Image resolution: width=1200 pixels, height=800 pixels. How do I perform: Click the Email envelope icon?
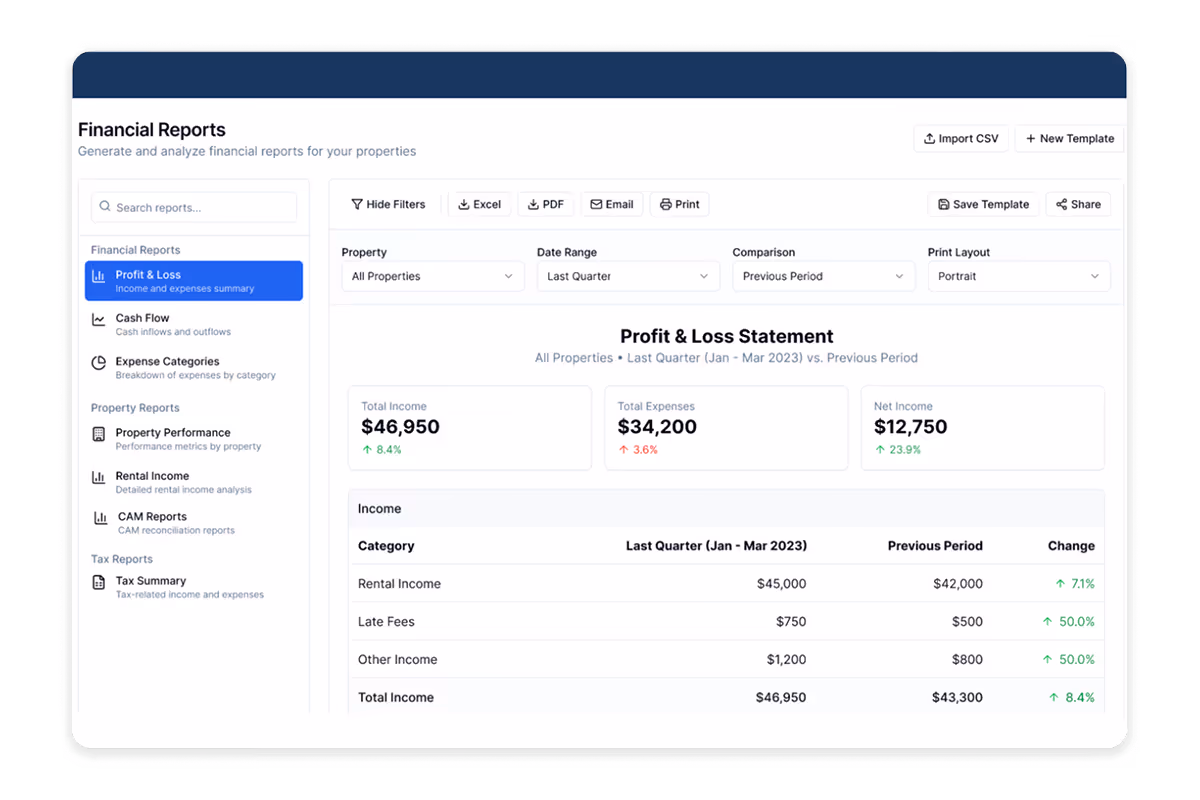tap(596, 204)
